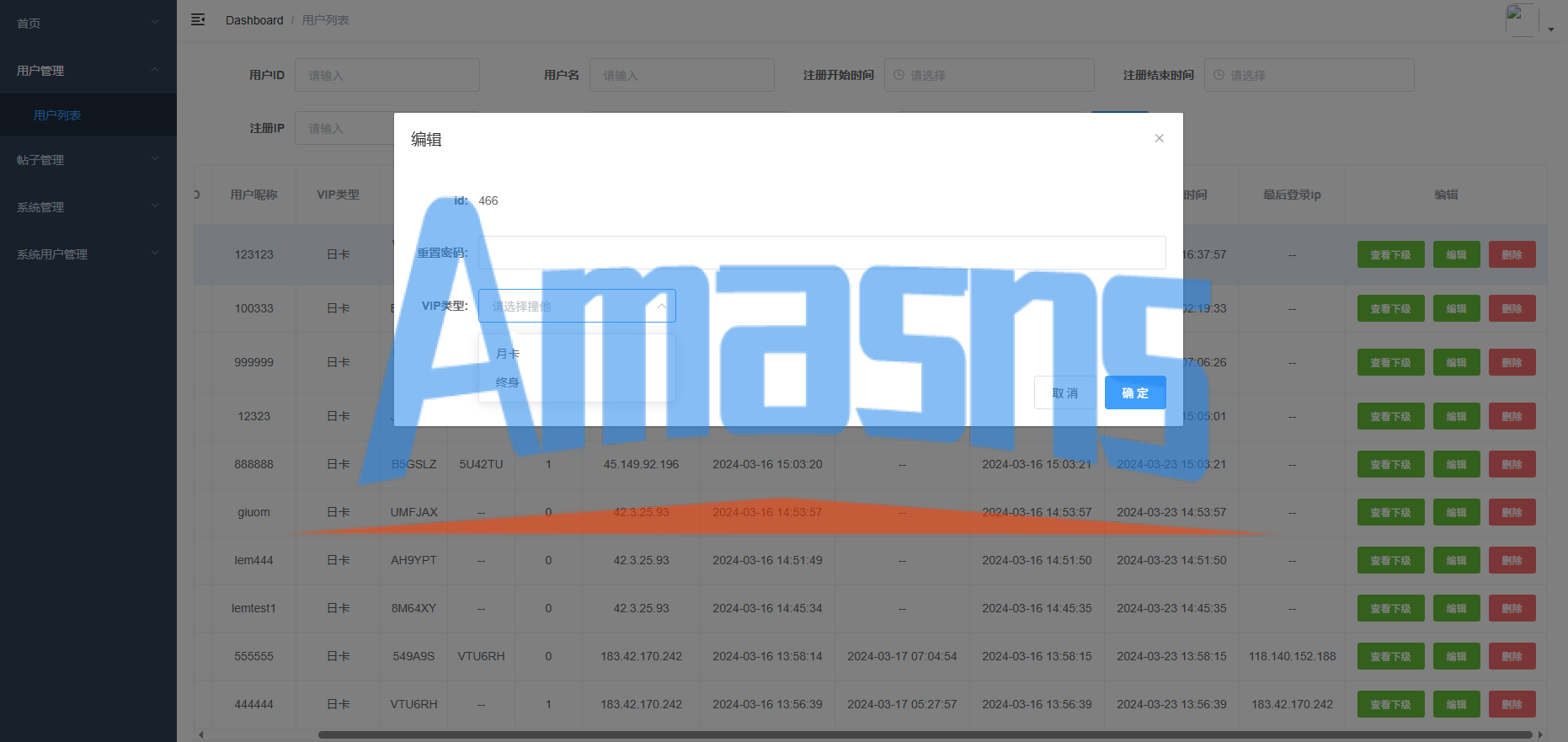
Task: Open the VIP类型 dropdown in the dialog
Action: click(x=577, y=306)
